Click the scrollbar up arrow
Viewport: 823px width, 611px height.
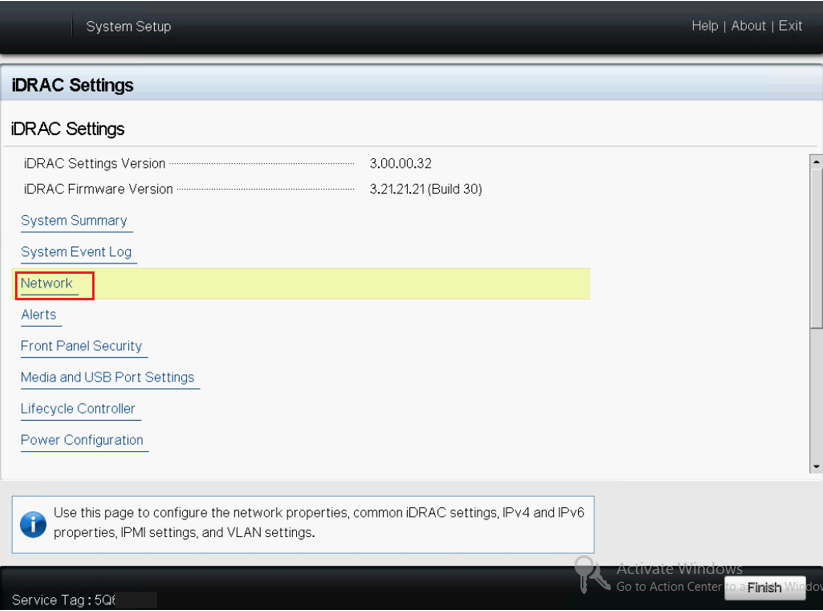point(816,161)
